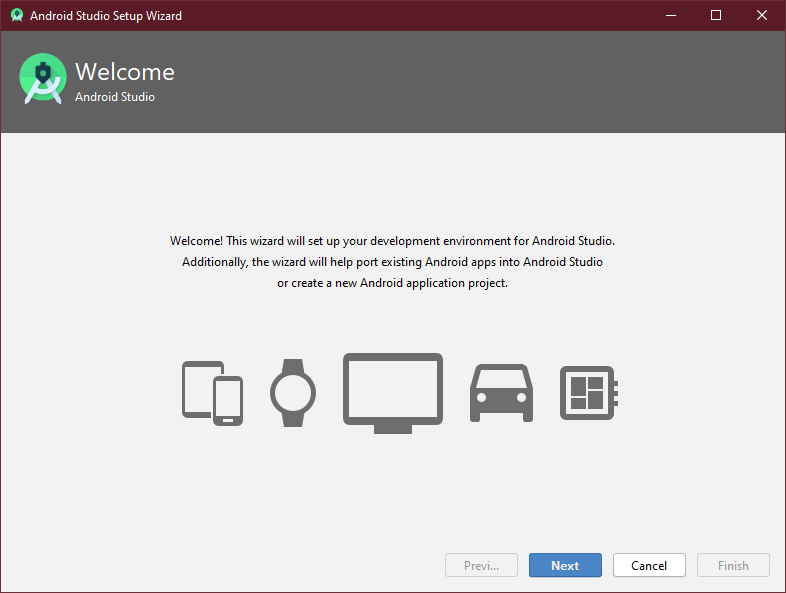
Task: Close the Setup Wizard window
Action: [761, 15]
